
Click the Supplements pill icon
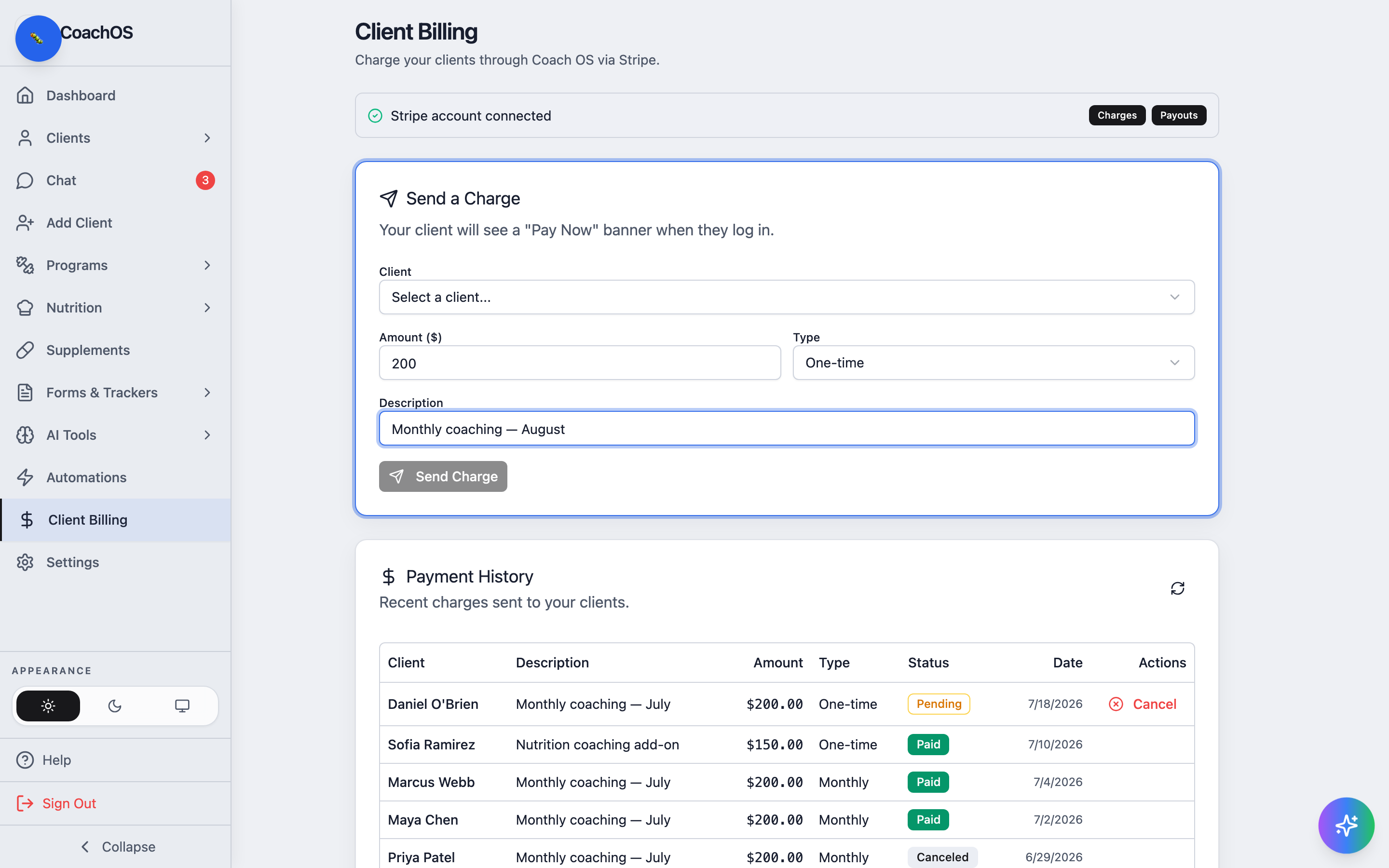25,350
